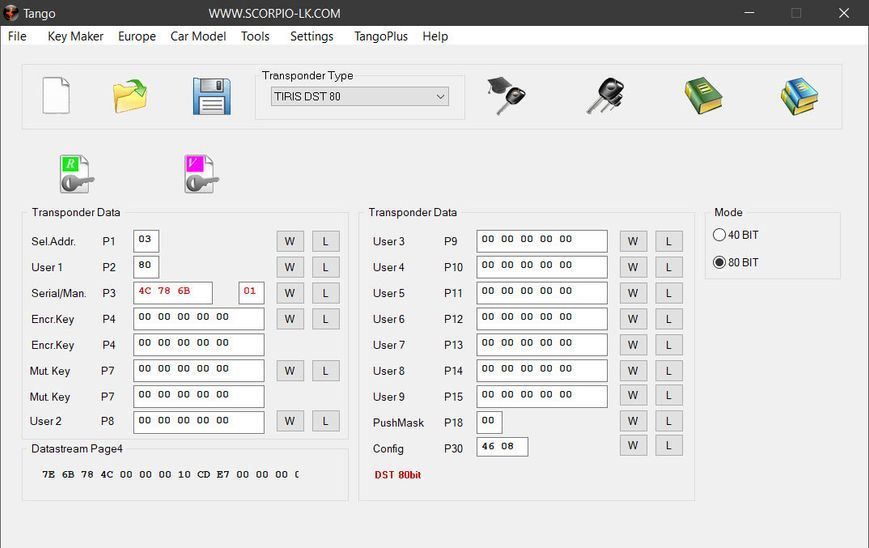The width and height of the screenshot is (869, 548).
Task: Expand the Transponder Type dropdown
Action: pos(360,96)
